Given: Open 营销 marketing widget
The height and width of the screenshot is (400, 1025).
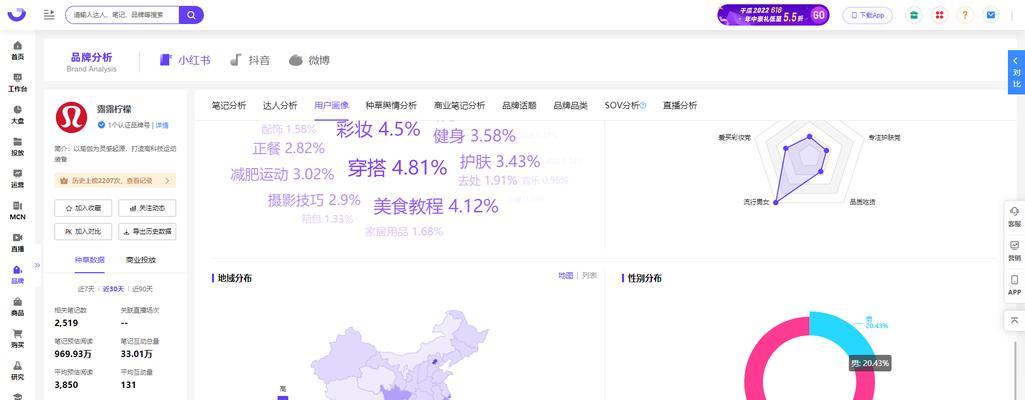Looking at the screenshot, I should coord(1015,252).
